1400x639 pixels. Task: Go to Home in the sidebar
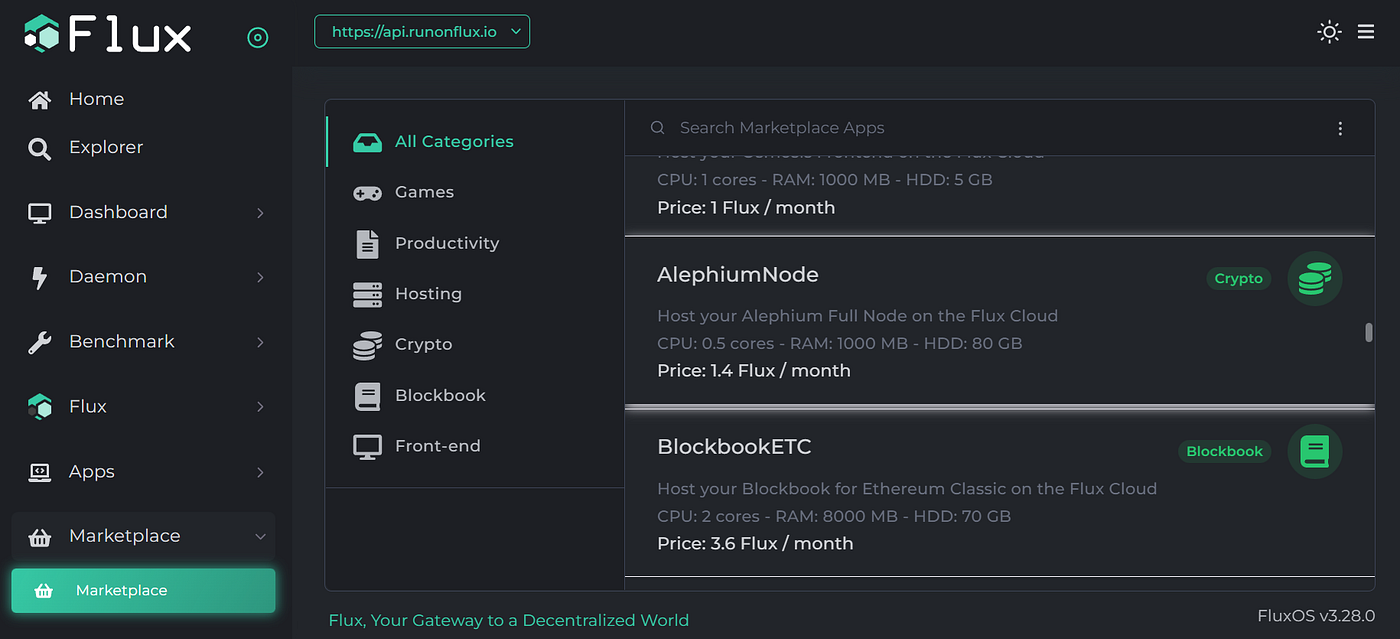(96, 99)
